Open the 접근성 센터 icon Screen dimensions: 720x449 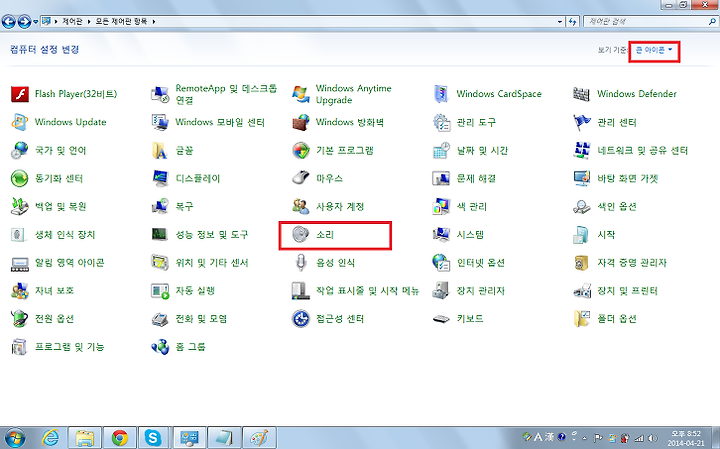pyautogui.click(x=301, y=319)
